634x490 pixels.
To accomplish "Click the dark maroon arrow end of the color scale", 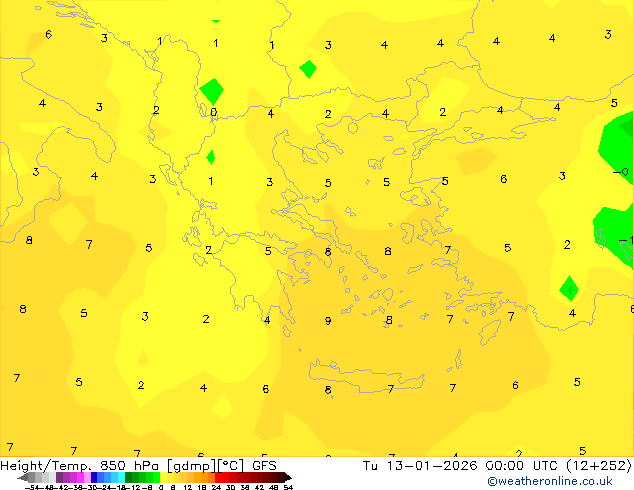I will [288, 477].
